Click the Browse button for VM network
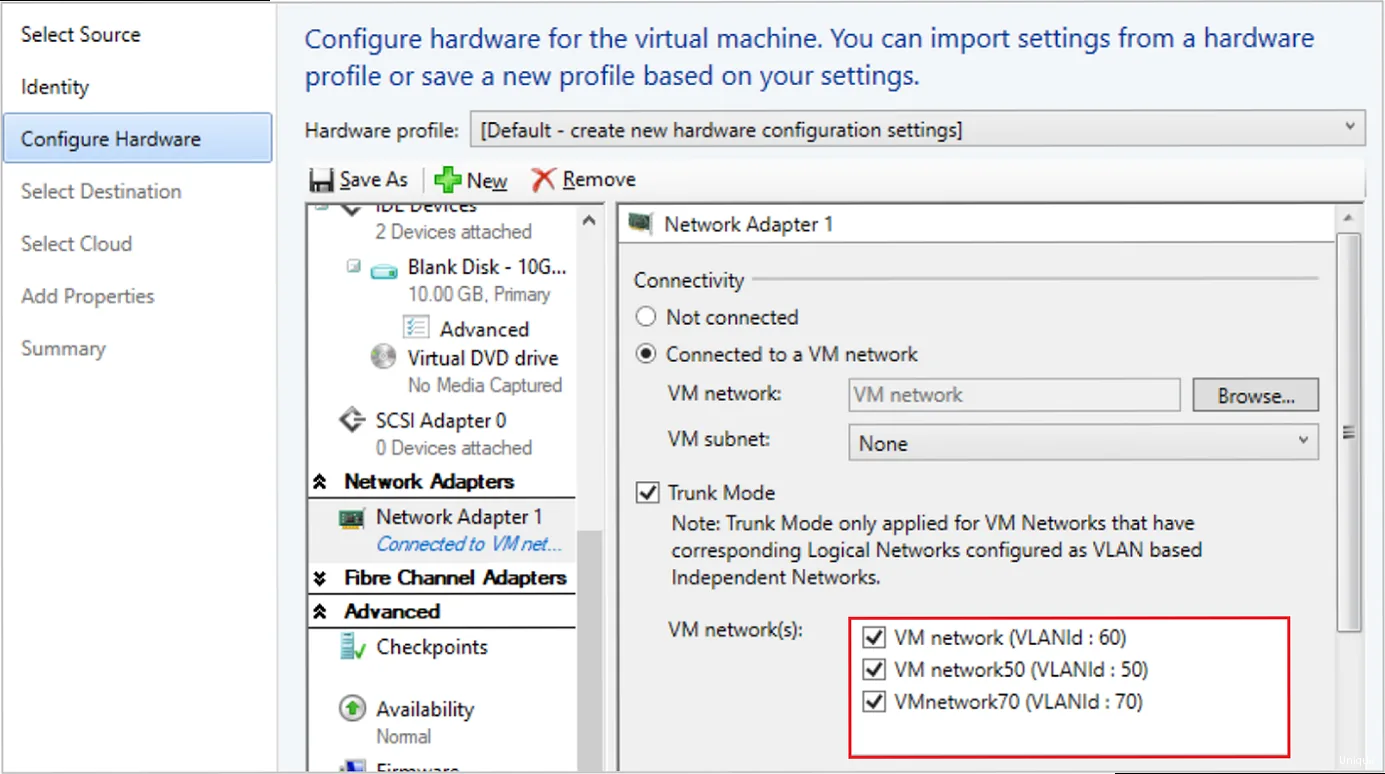The height and width of the screenshot is (774, 1385). click(1255, 394)
